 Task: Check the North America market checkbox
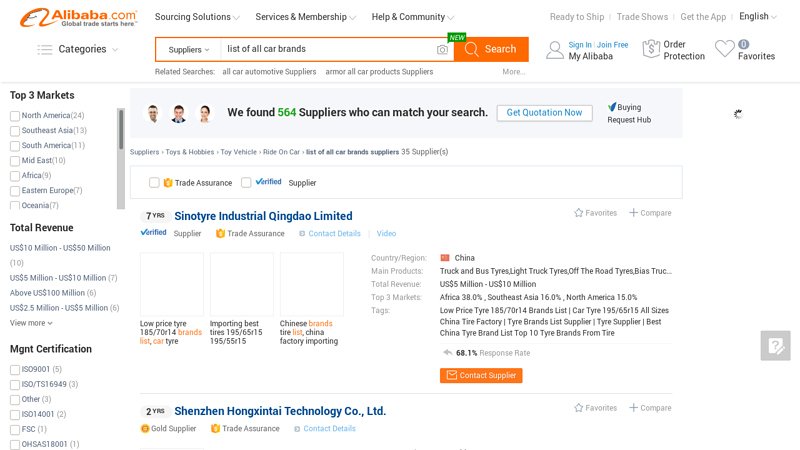coord(15,116)
